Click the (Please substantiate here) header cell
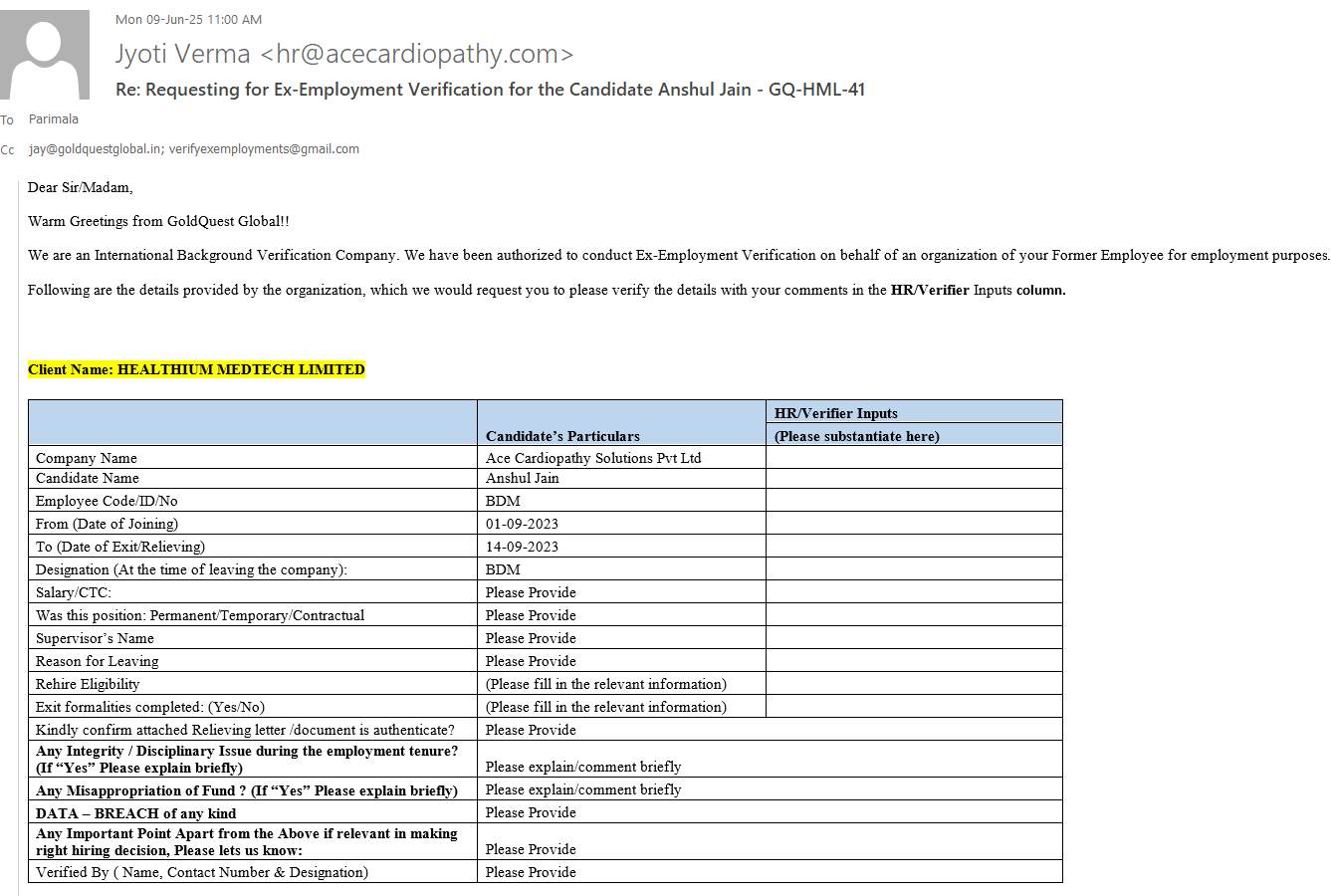The height and width of the screenshot is (896, 1331). click(857, 436)
